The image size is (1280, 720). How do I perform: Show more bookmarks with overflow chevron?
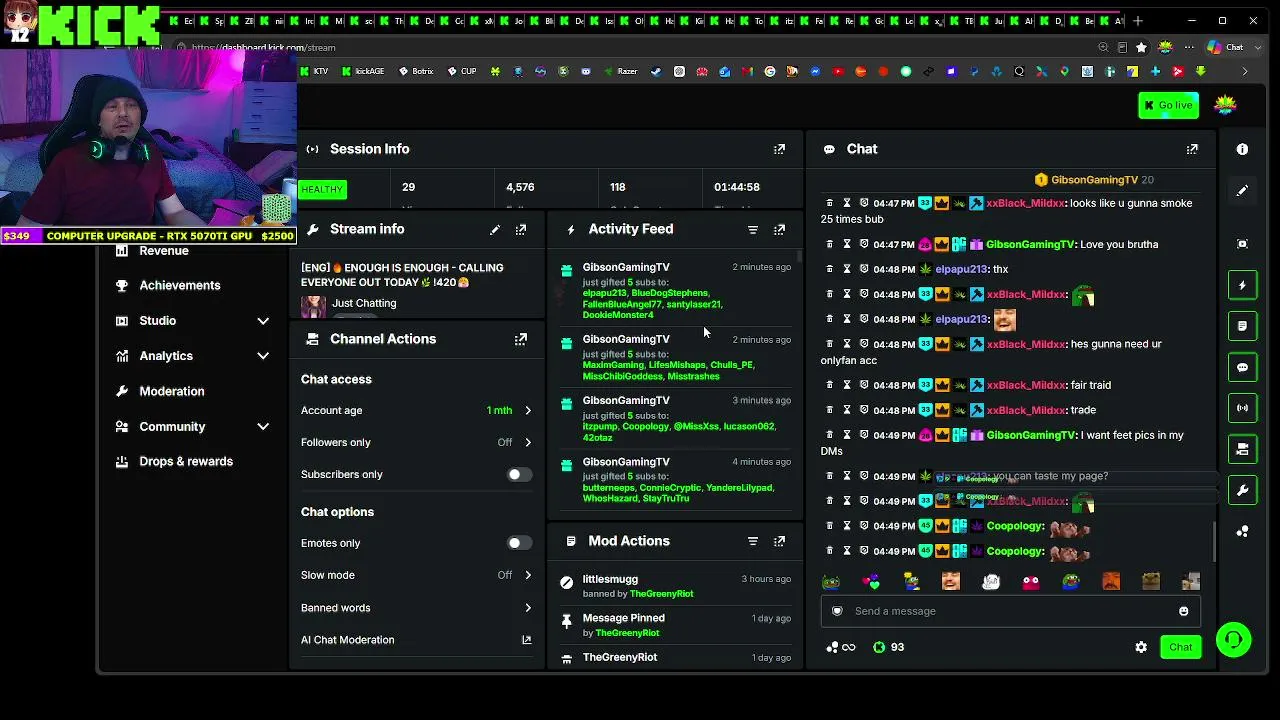click(x=1245, y=72)
